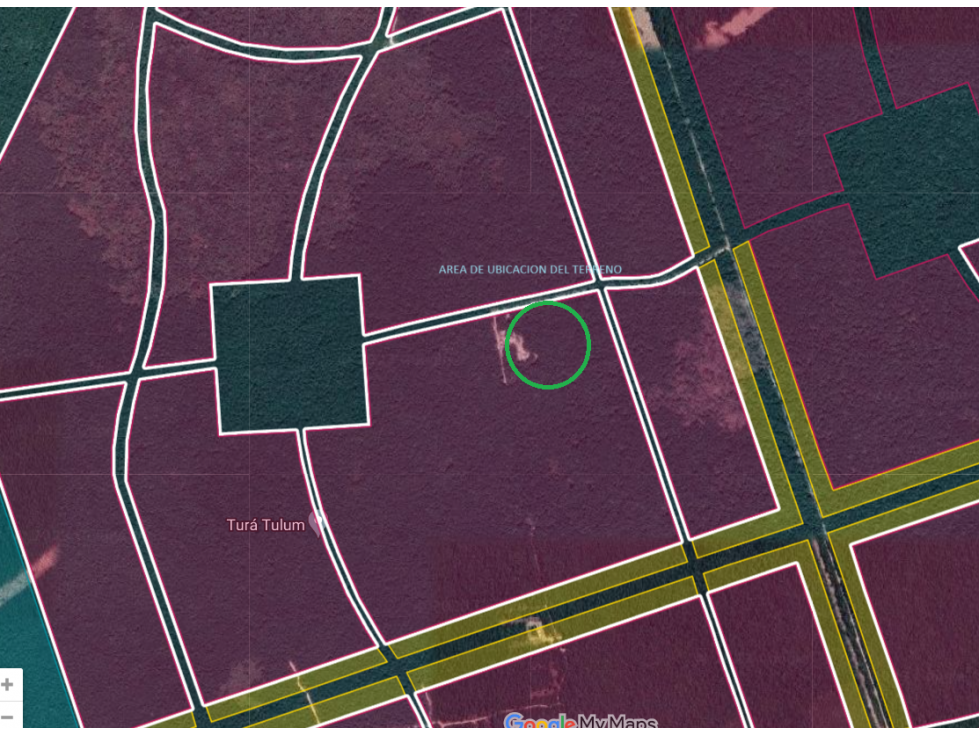The image size is (979, 734).
Task: Select the Turá Tulum map pin
Action: 317,524
